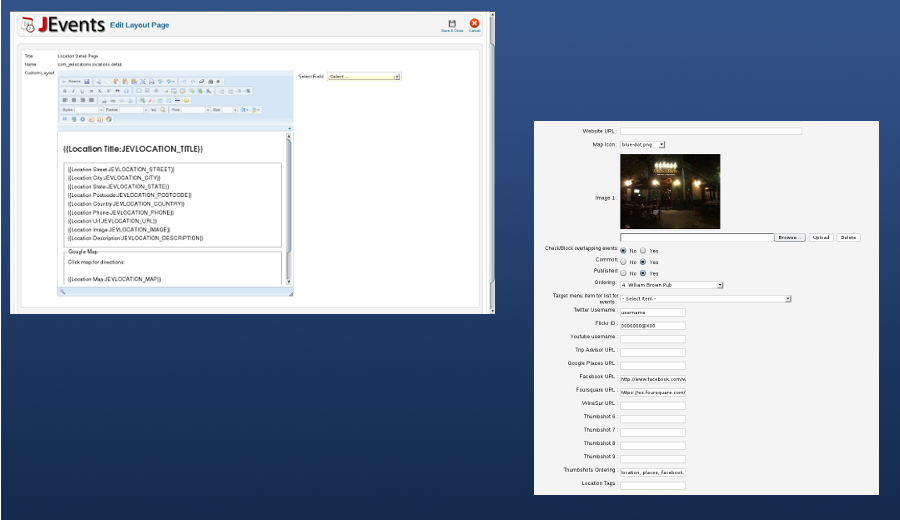
Task: Expand the Ordering dropdown
Action: click(x=671, y=285)
